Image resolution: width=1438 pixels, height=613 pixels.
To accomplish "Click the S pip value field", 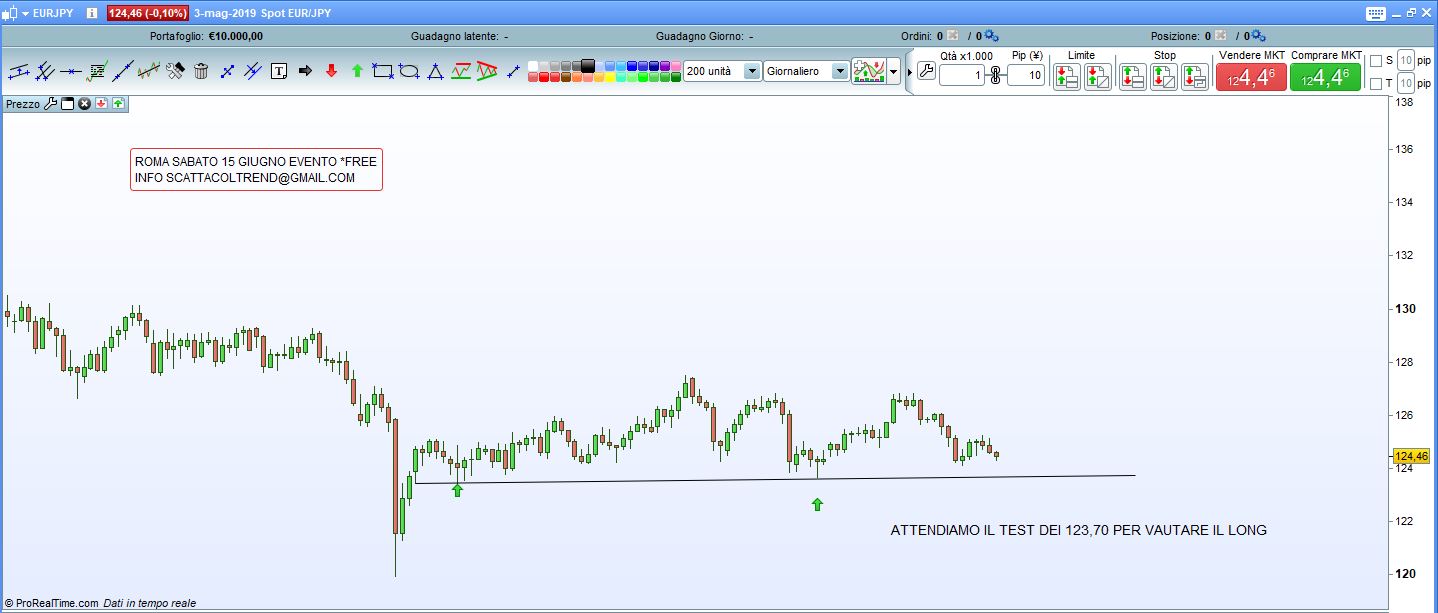I will (1406, 61).
